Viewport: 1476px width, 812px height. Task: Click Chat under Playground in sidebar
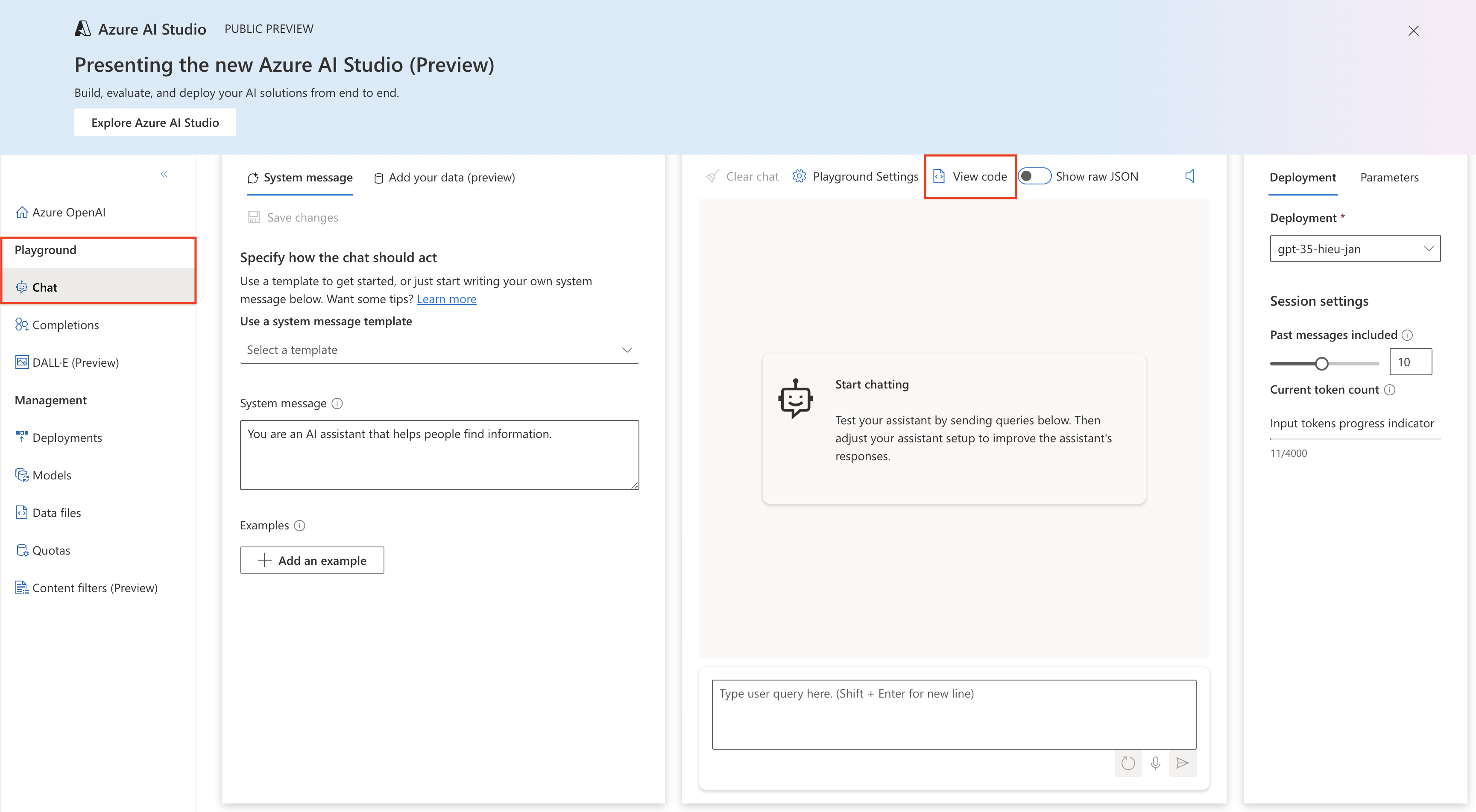(43, 287)
